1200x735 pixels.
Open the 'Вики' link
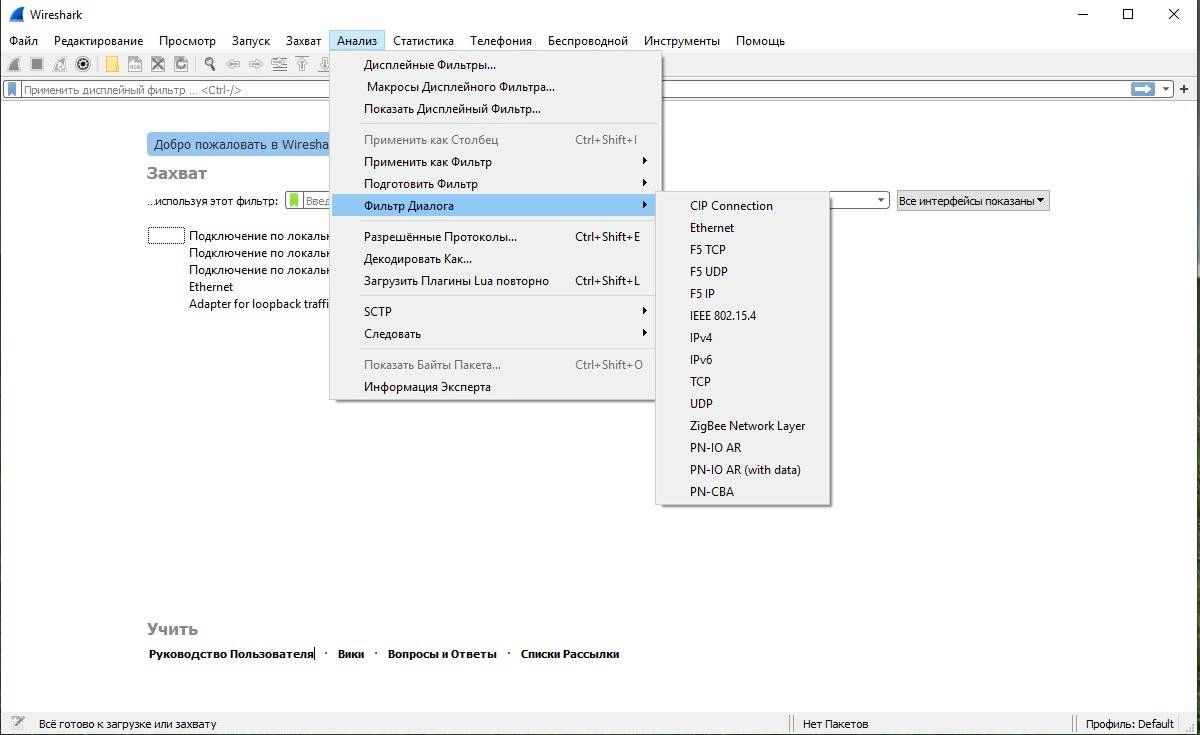(x=351, y=654)
